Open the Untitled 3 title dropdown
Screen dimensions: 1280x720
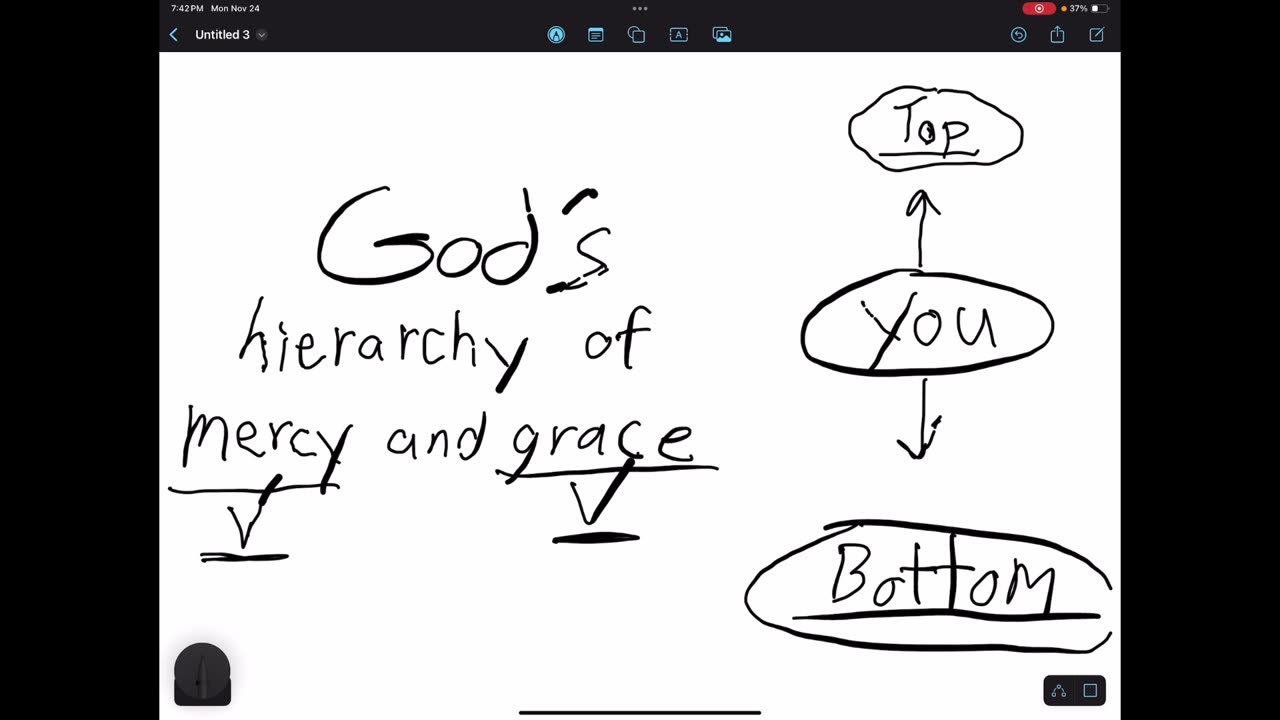261,35
